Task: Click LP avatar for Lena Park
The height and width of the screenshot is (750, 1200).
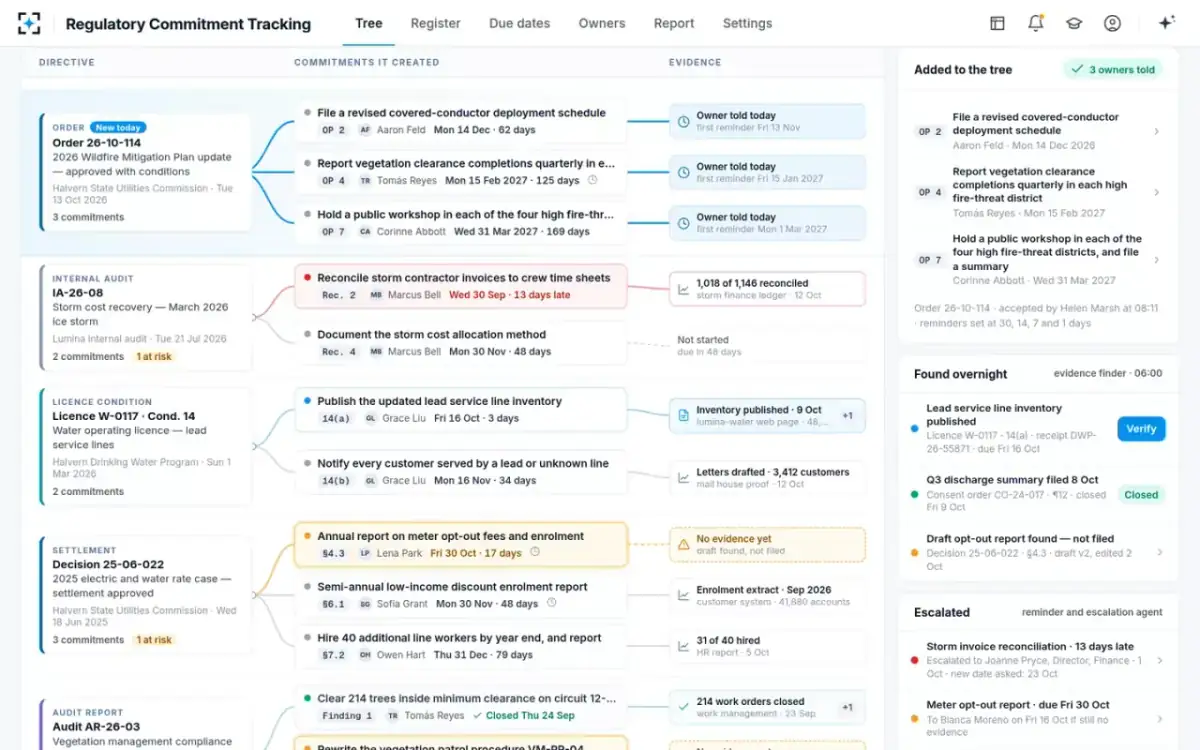Action: (x=365, y=553)
